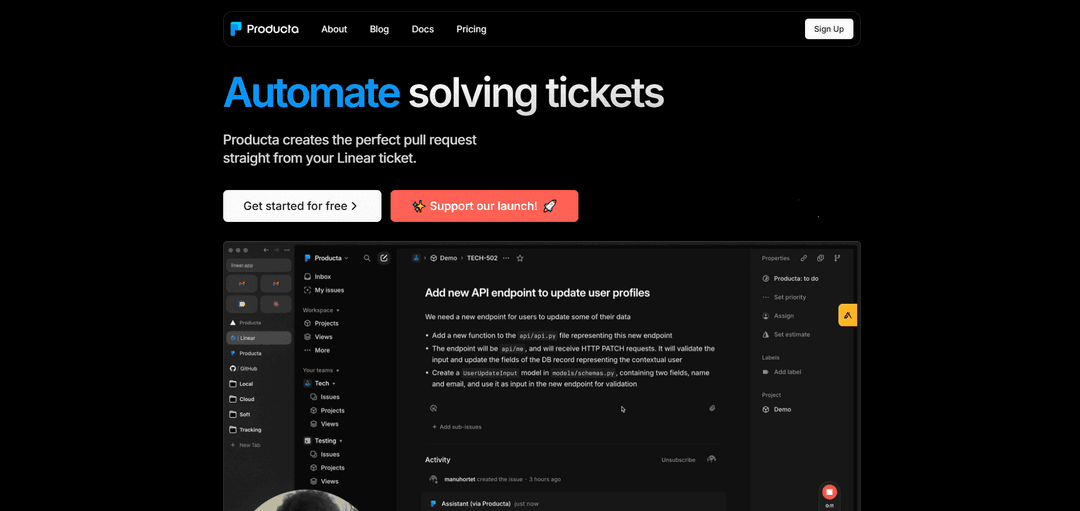This screenshot has width=1080, height=511.
Task: Click the yellow side widget icon
Action: 847,315
